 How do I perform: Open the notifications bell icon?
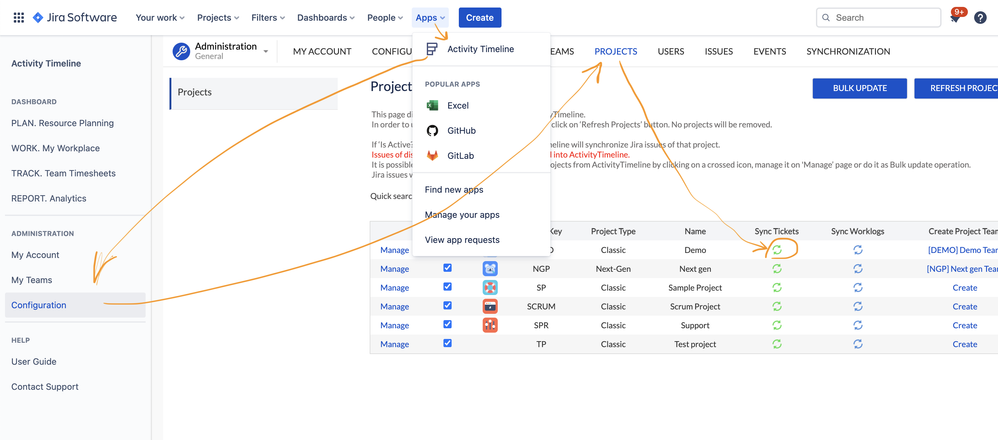[955, 18]
